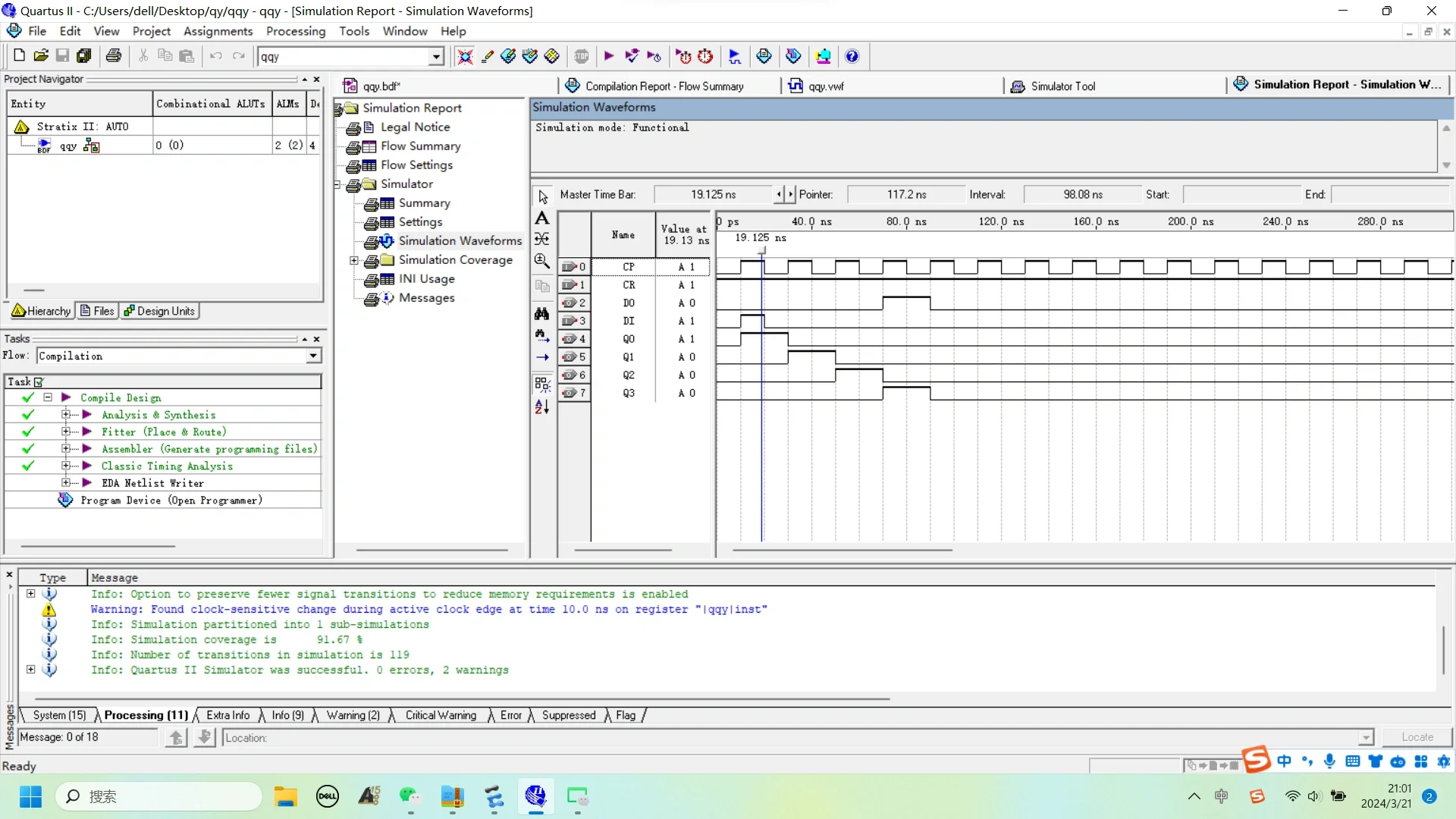This screenshot has width=1456, height=819.
Task: Open the Help question mark icon
Action: coord(852,56)
